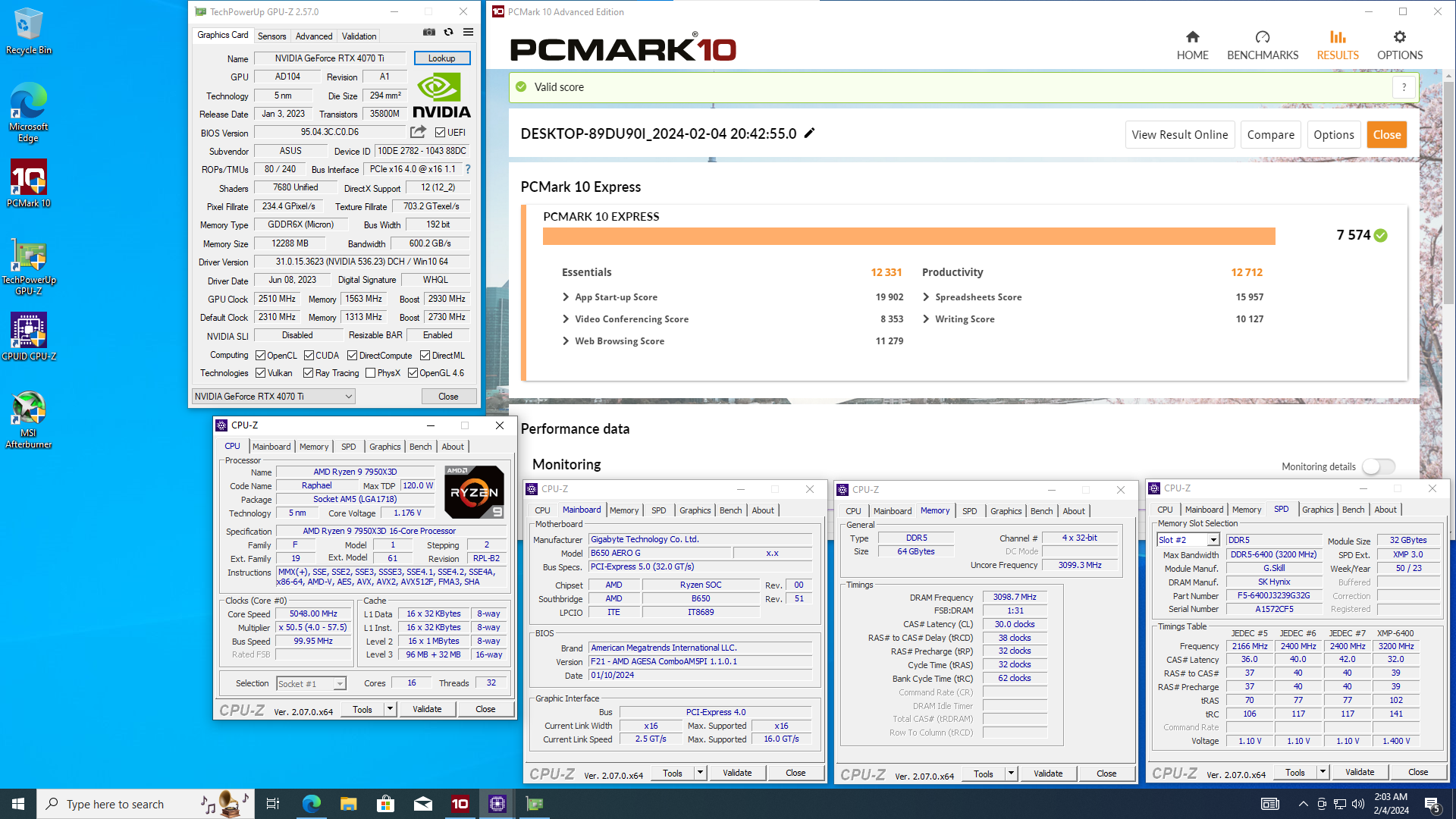The image size is (1456, 819).
Task: Click Close button in GPU-Z window
Action: coord(448,397)
